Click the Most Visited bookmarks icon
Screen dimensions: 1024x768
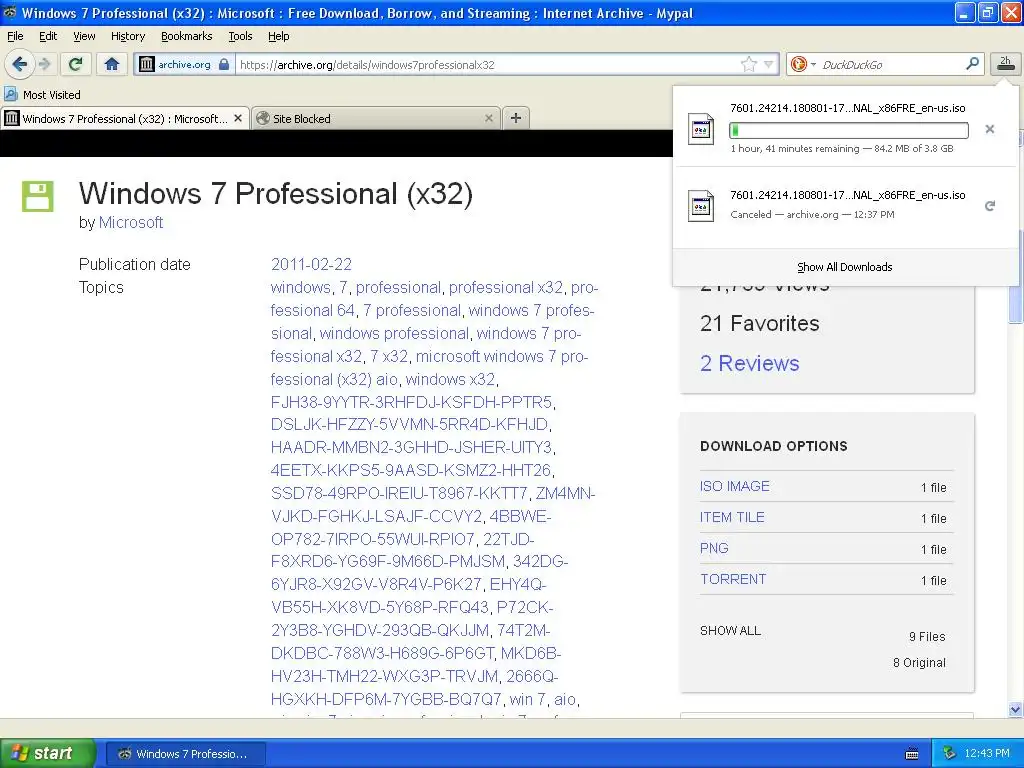pyautogui.click(x=10, y=95)
